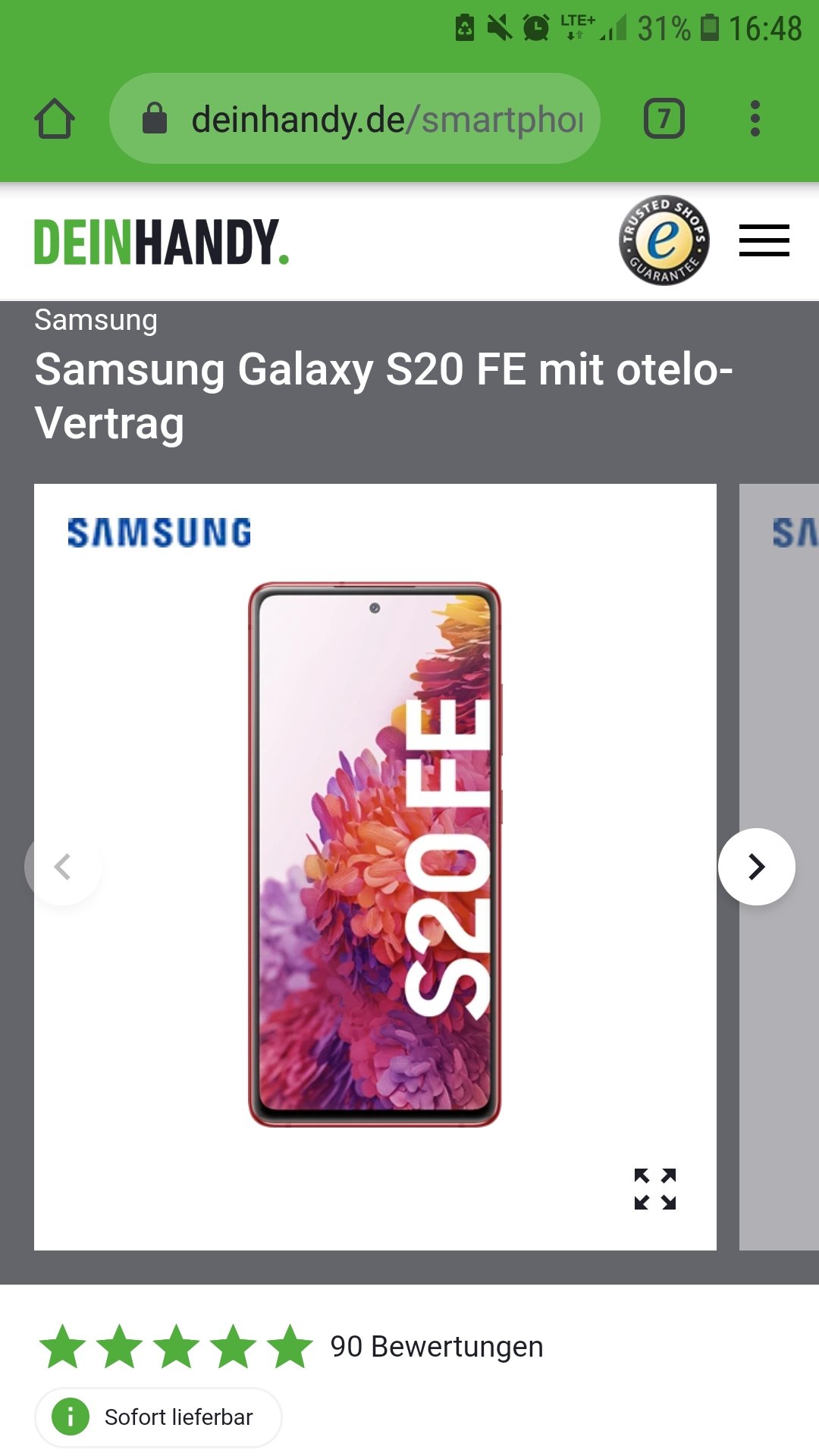Tap the five-star rating display
Screen dimensions: 819x1456
pos(176,1347)
